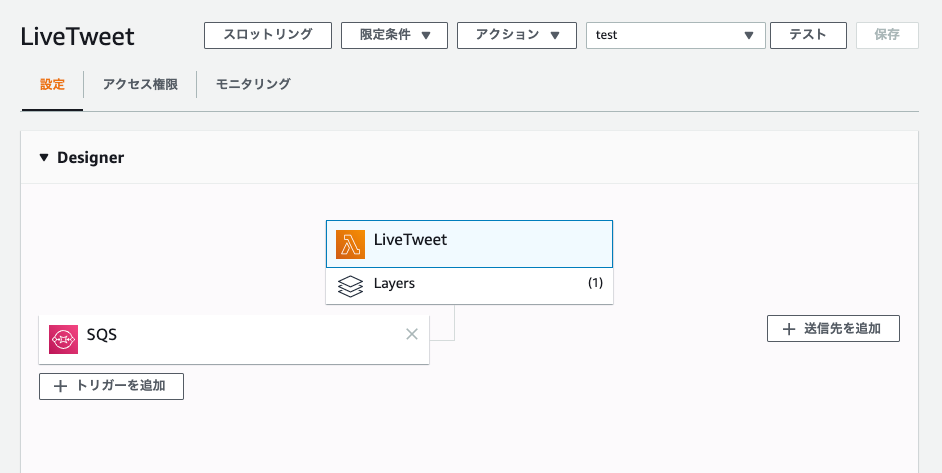Click the スロットリング button
Screen dimensions: 942x473
[x=268, y=35]
